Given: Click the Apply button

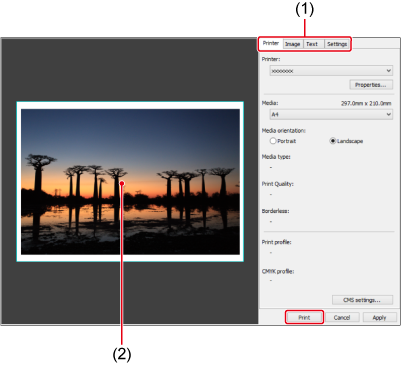Looking at the screenshot, I should (379, 317).
